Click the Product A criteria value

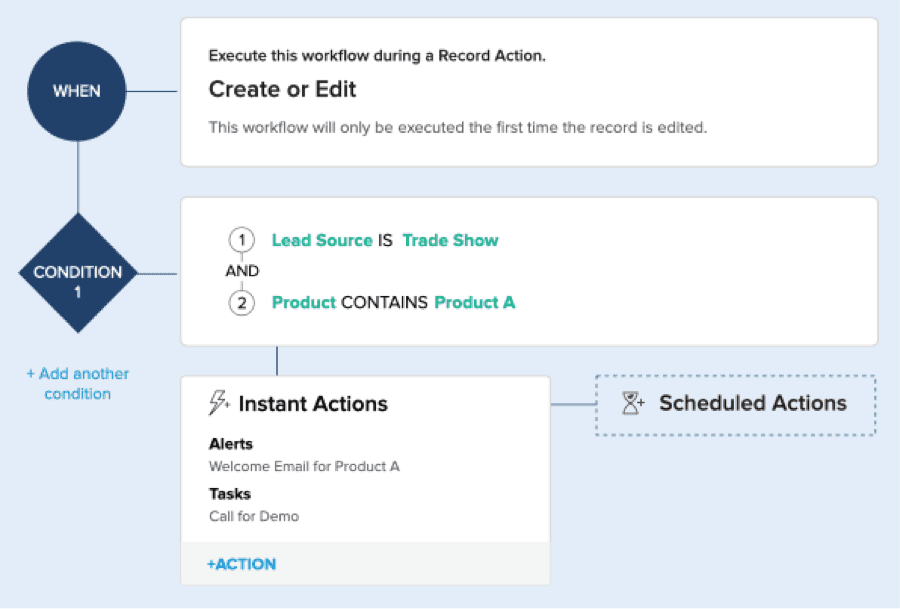pyautogui.click(x=475, y=302)
